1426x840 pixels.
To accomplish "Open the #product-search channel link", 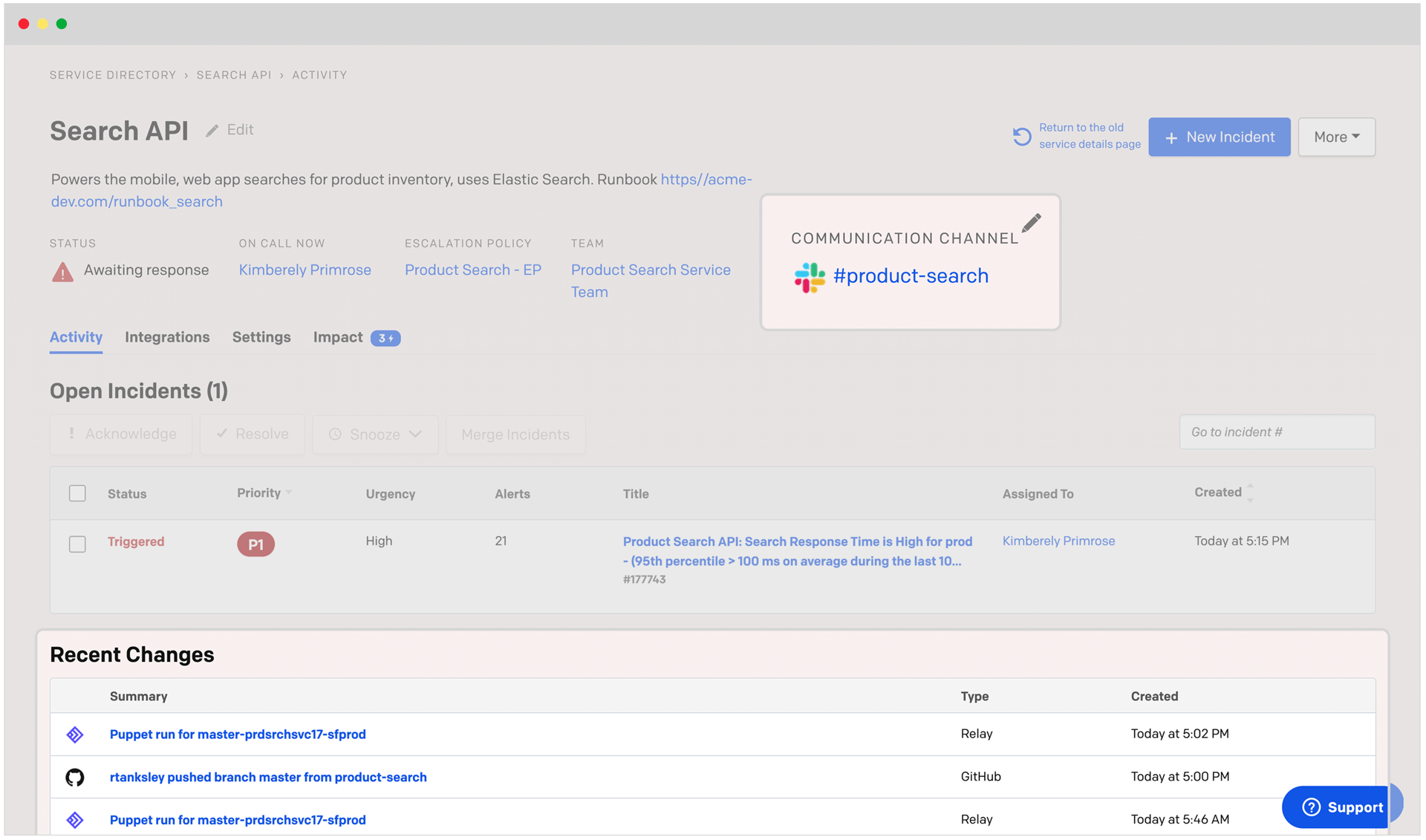I will (x=911, y=276).
